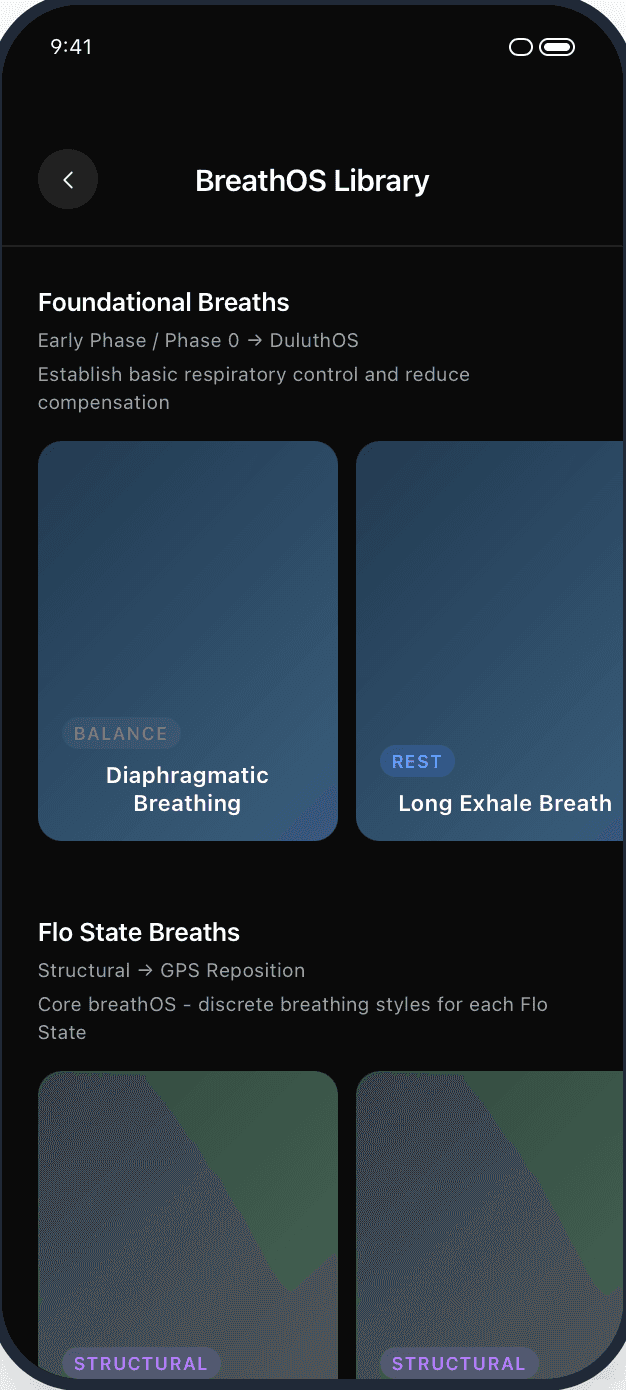Tap the BALANCE badge on Diaphragmatic Breathing

pyautogui.click(x=121, y=733)
